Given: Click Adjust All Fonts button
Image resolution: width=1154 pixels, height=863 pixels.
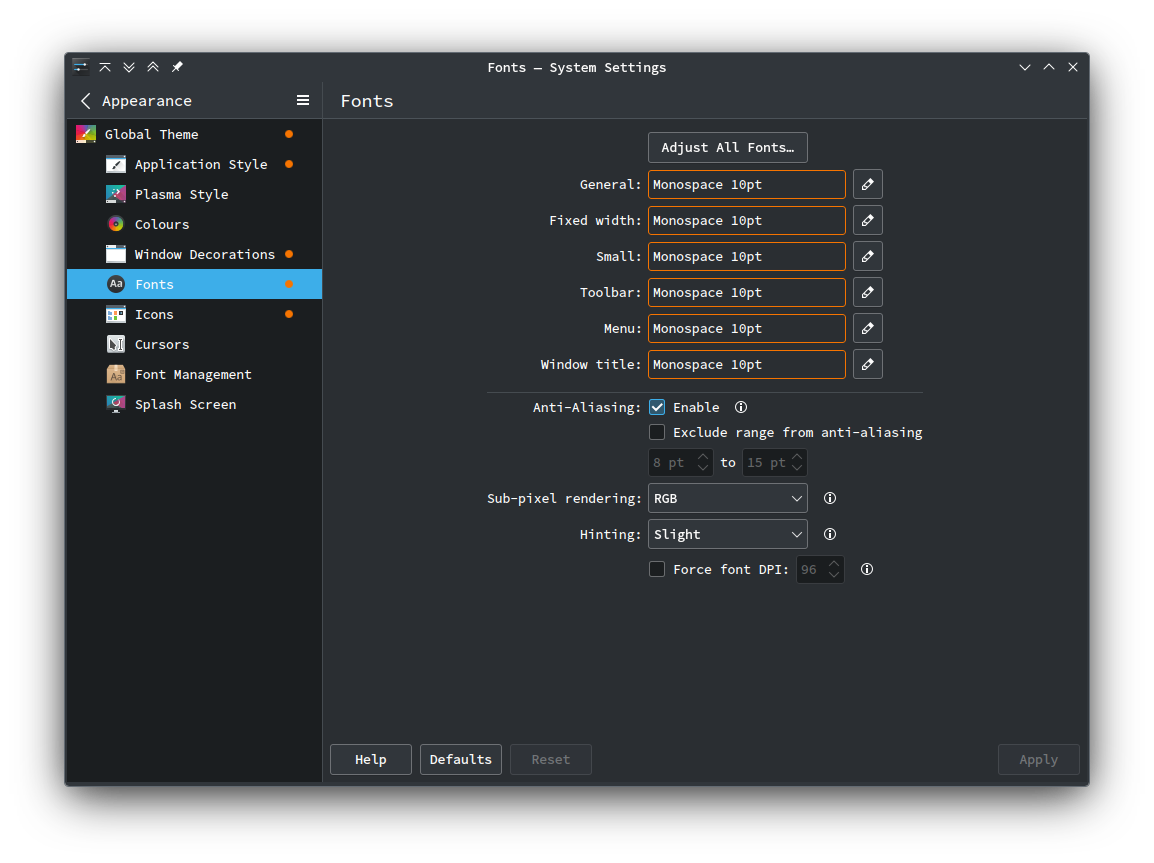Looking at the screenshot, I should pos(728,148).
